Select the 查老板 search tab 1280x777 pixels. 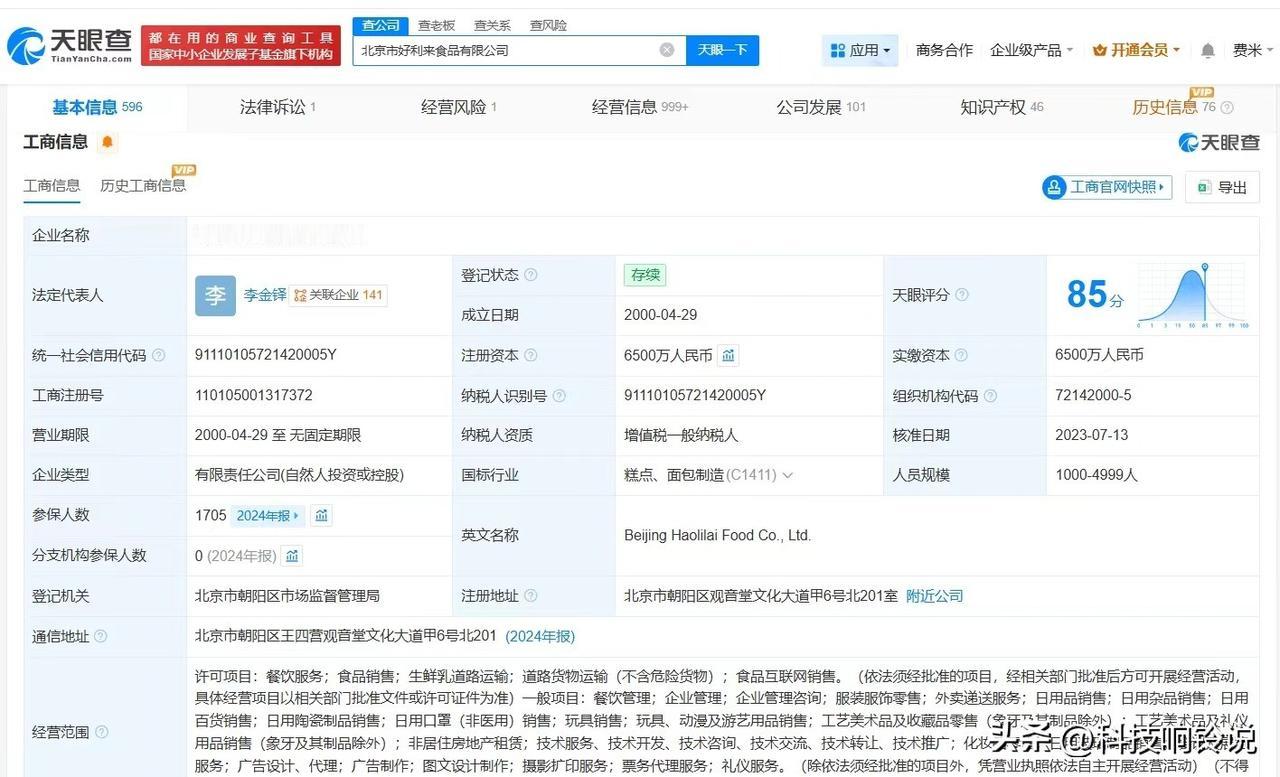pyautogui.click(x=436, y=25)
